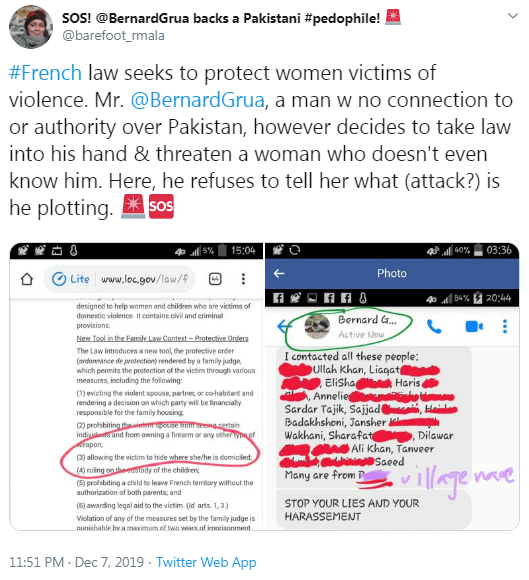This screenshot has width=529, height=580.
Task: Open the left loc.gov screenshot image
Action: tap(137, 387)
